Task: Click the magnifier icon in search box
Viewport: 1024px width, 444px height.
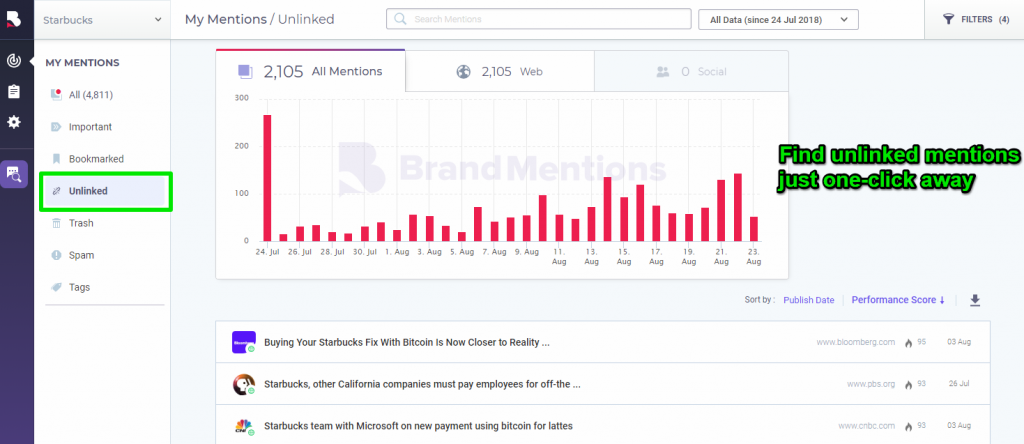Action: [401, 19]
